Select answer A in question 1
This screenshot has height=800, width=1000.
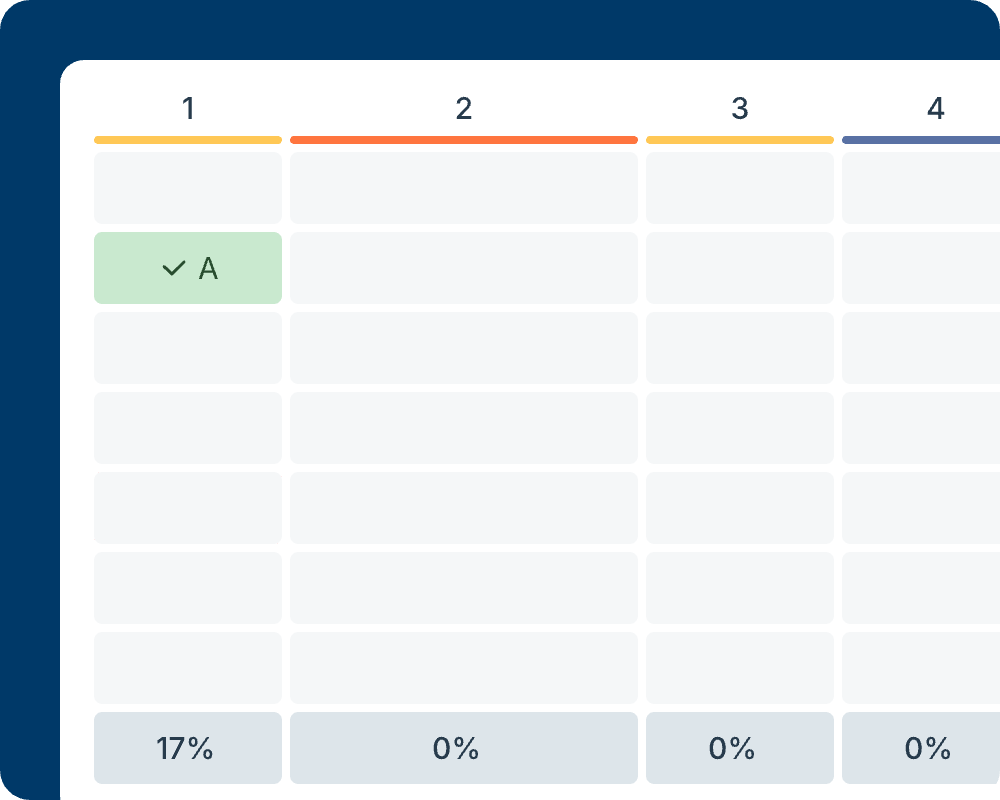(188, 268)
